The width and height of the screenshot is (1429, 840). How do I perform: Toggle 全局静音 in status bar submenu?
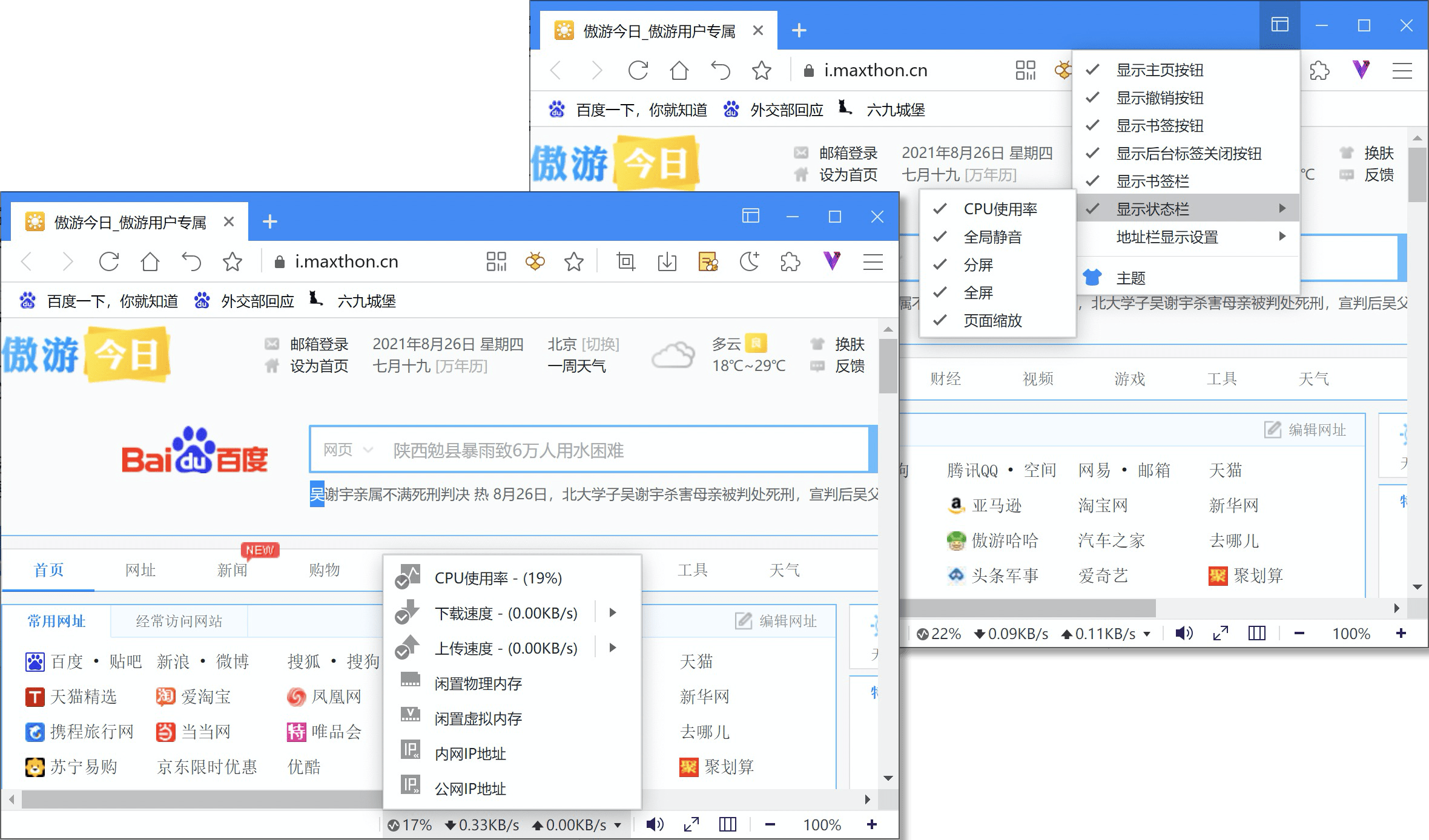(x=997, y=237)
